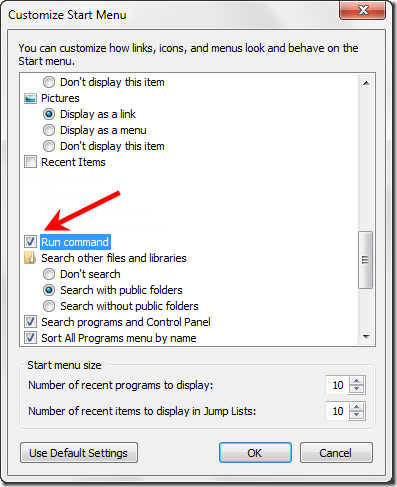Select the Don't search radio button
Viewport: 397px width, 487px height.
coord(49,274)
